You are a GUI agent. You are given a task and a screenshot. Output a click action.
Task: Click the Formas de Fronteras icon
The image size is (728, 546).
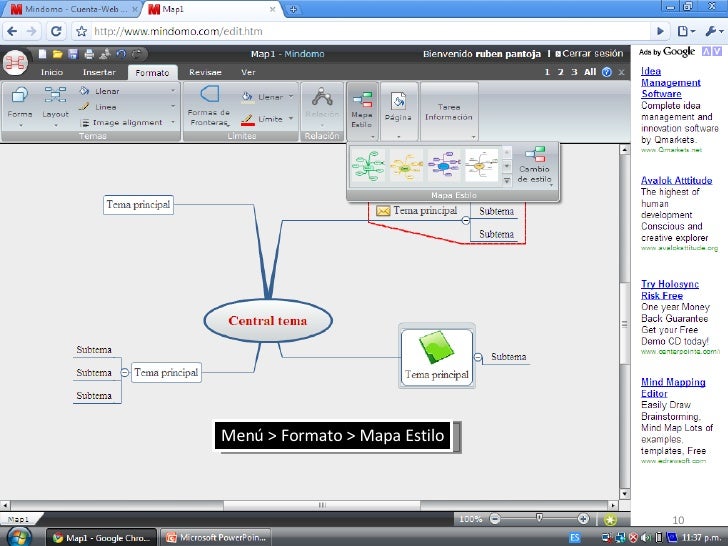coord(209,94)
